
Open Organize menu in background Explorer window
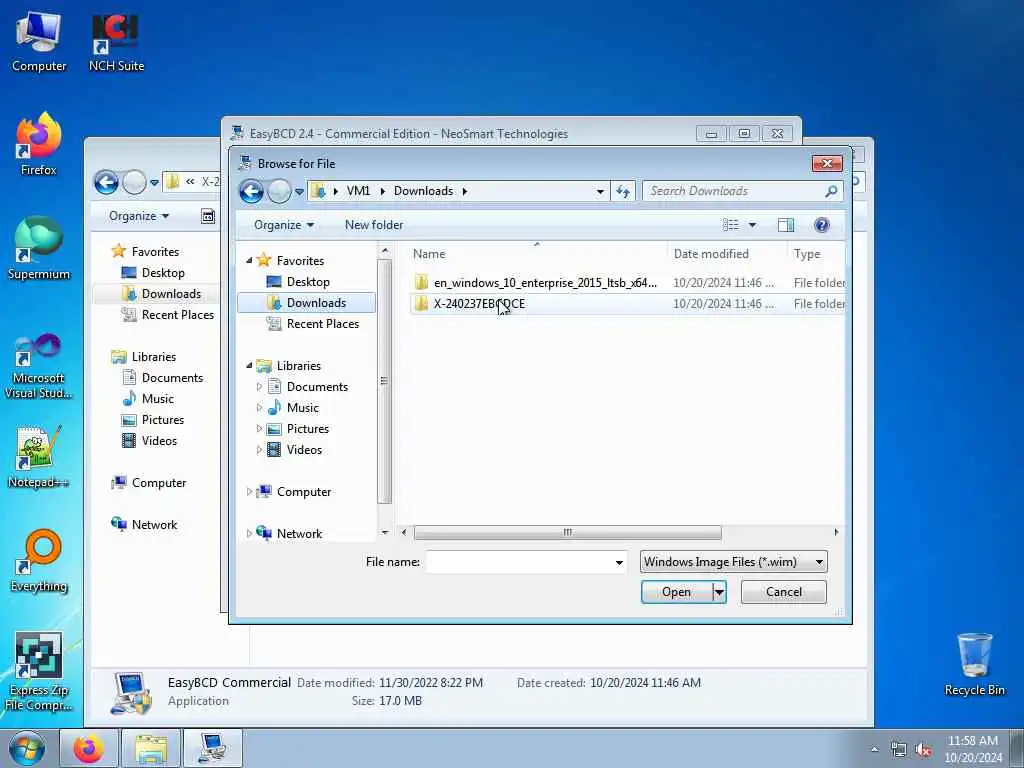tap(138, 216)
